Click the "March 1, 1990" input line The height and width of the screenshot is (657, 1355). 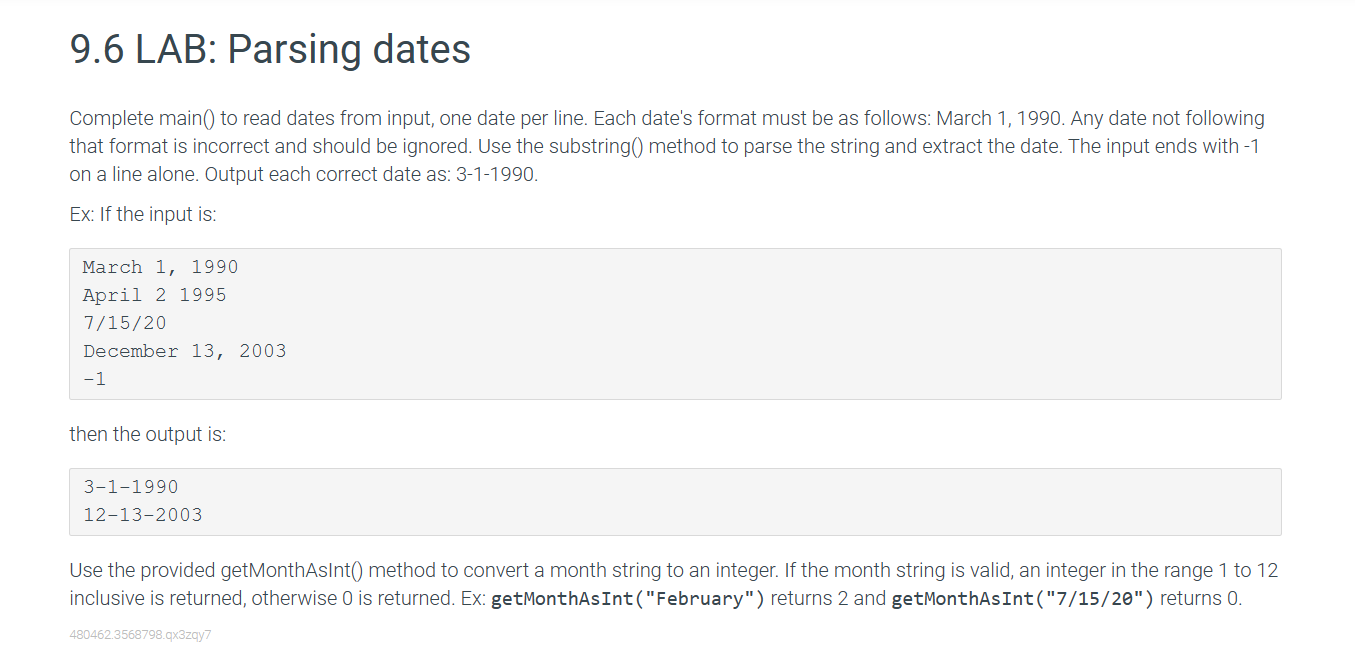pyautogui.click(x=161, y=267)
